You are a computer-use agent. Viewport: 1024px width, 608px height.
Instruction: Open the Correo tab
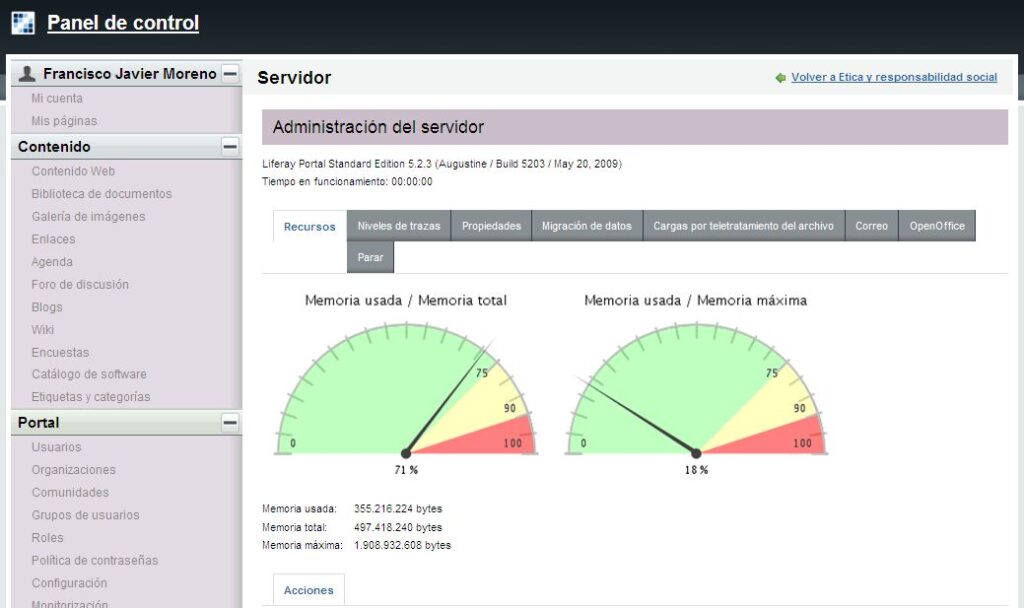pos(871,226)
